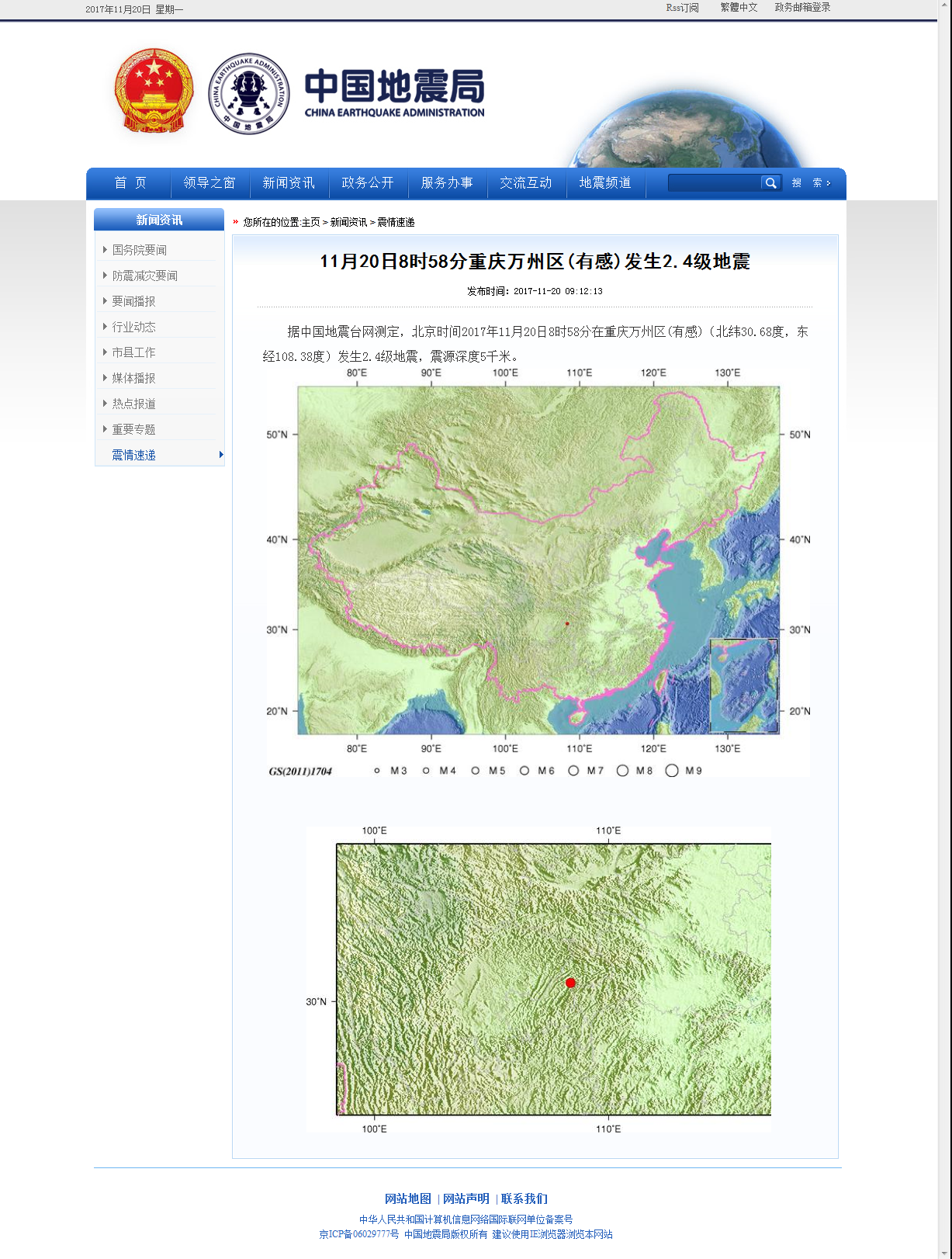
Task: Select 震情速递 in the sidebar
Action: 133,455
